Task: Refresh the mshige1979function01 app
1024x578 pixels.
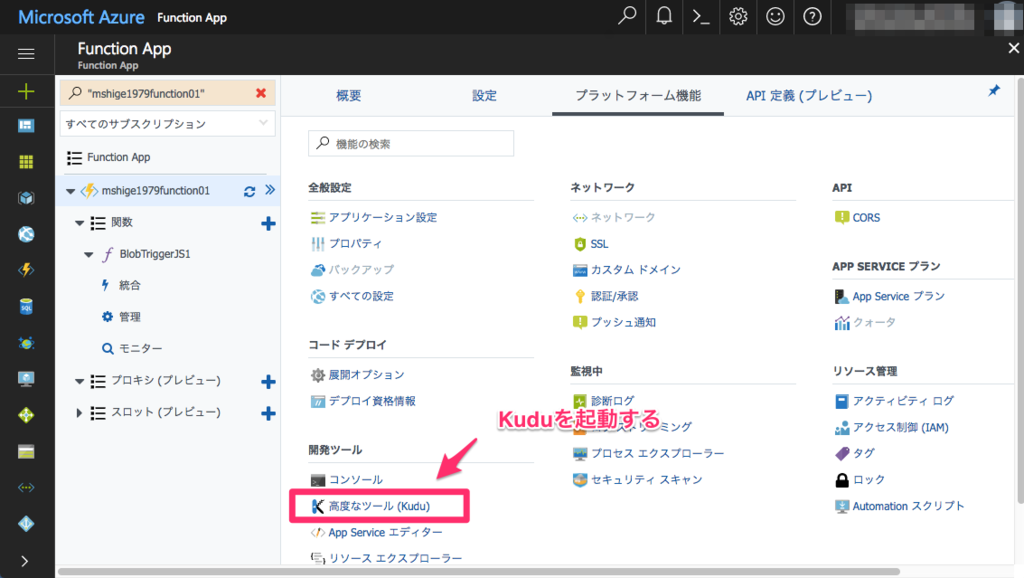Action: [x=249, y=191]
